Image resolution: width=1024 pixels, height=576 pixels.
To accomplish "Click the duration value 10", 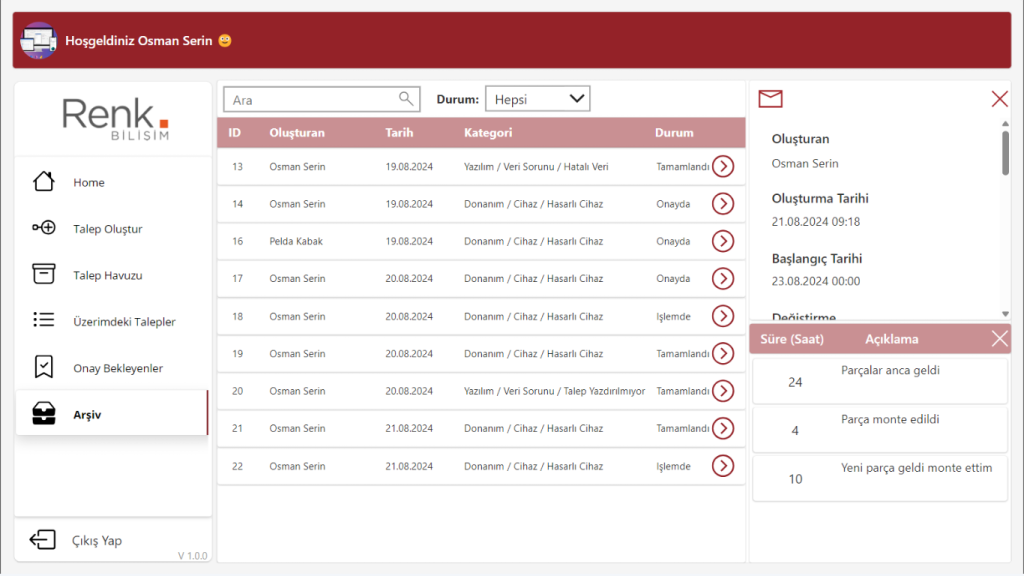I will click(x=795, y=479).
